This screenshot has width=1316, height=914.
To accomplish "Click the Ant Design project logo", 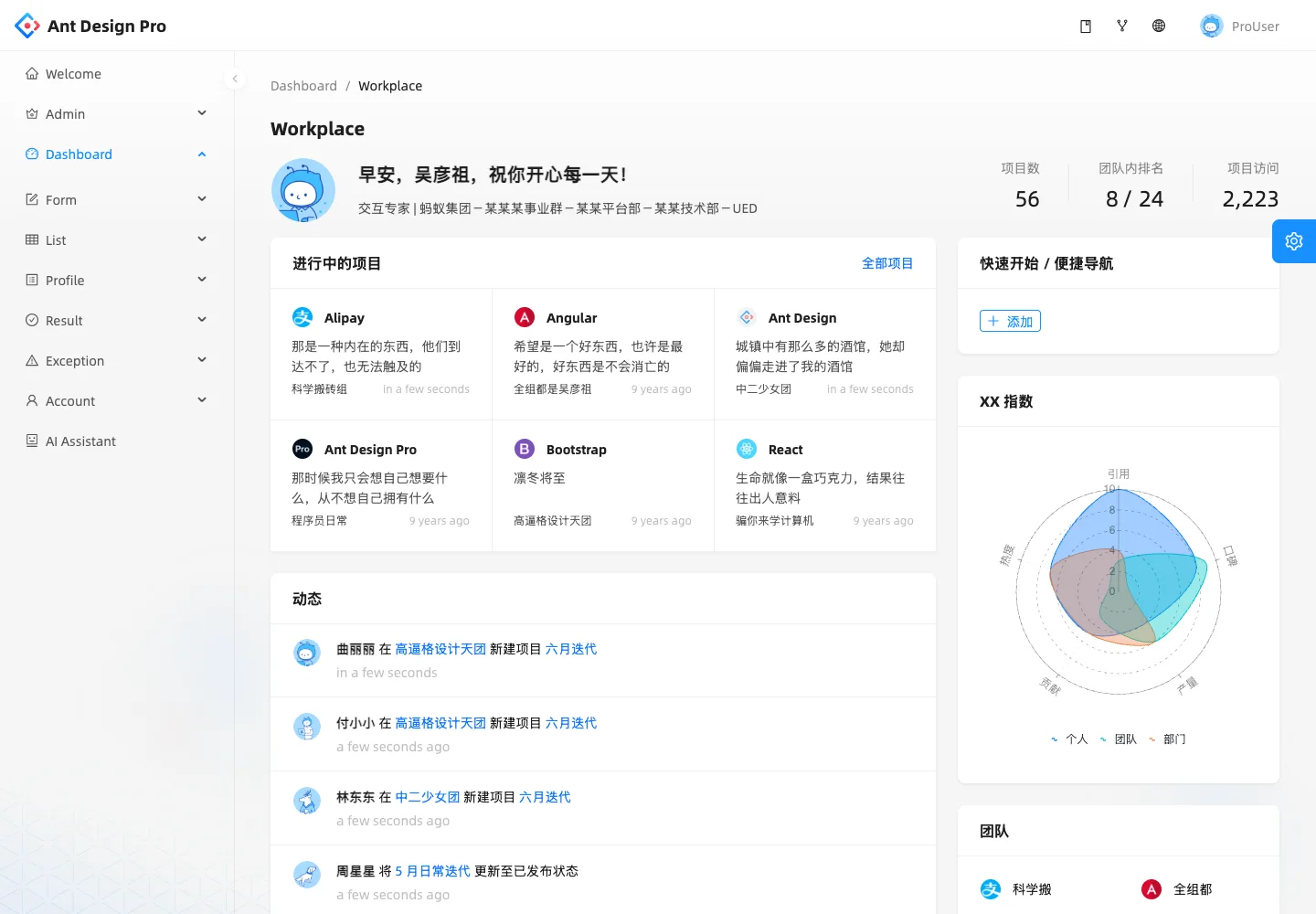I will [x=747, y=317].
